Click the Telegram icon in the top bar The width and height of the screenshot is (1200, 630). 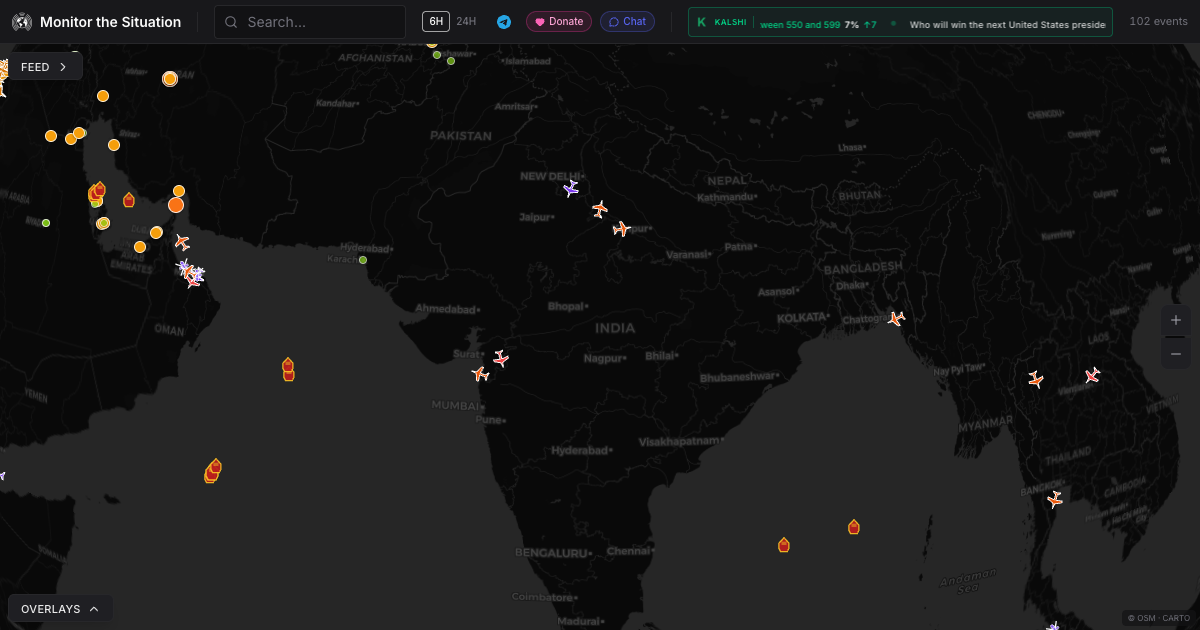pyautogui.click(x=504, y=21)
